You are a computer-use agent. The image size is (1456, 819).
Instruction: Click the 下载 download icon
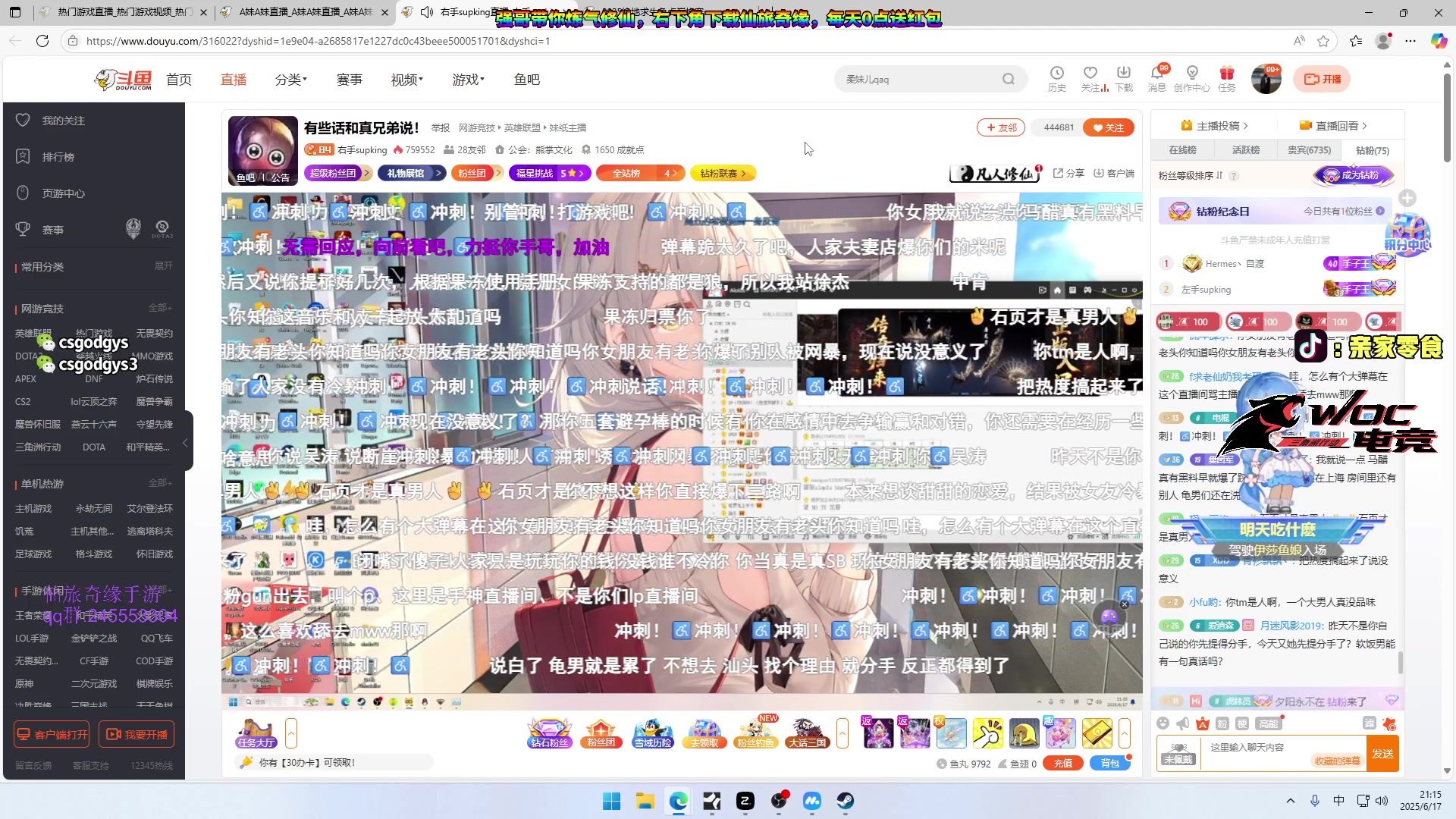click(1124, 78)
